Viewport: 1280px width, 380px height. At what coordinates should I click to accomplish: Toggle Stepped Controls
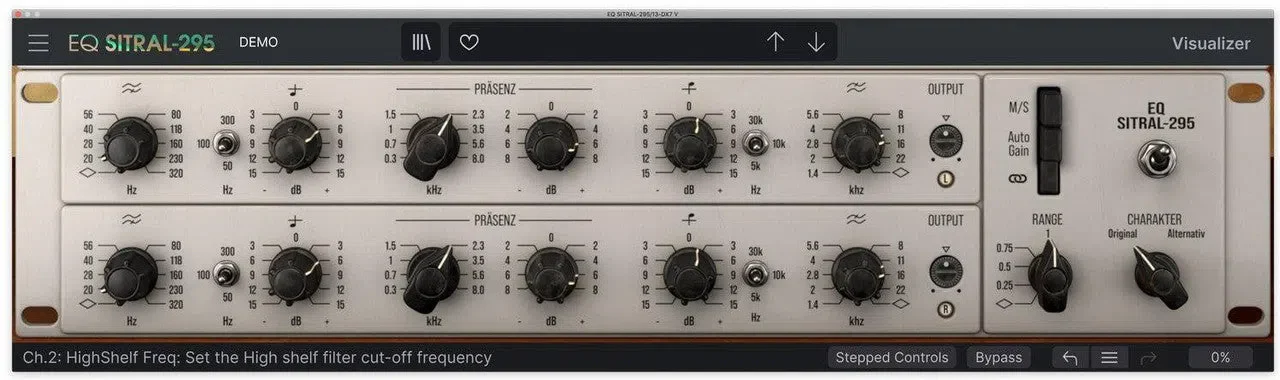(892, 357)
